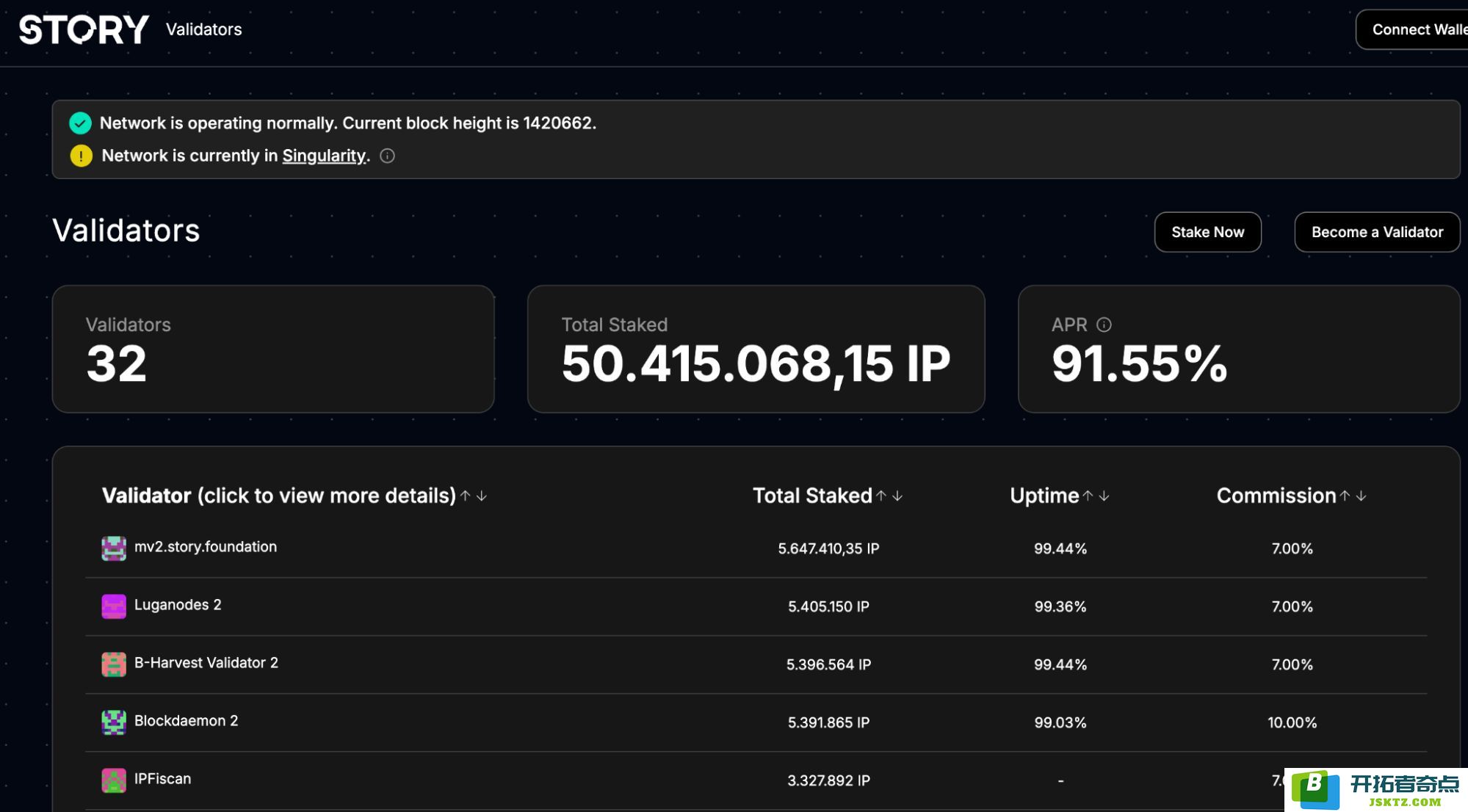Click mv2.story.foundation validator avatar

[x=114, y=548]
